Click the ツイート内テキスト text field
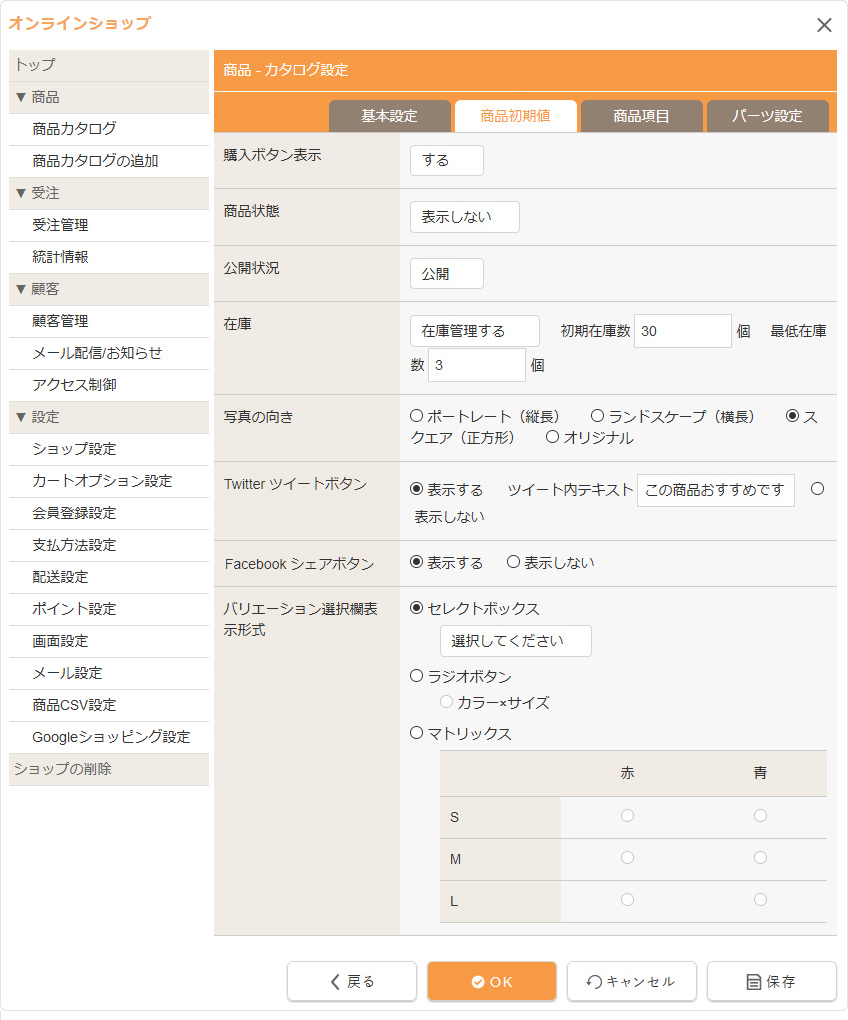The width and height of the screenshot is (848, 1020). 715,490
